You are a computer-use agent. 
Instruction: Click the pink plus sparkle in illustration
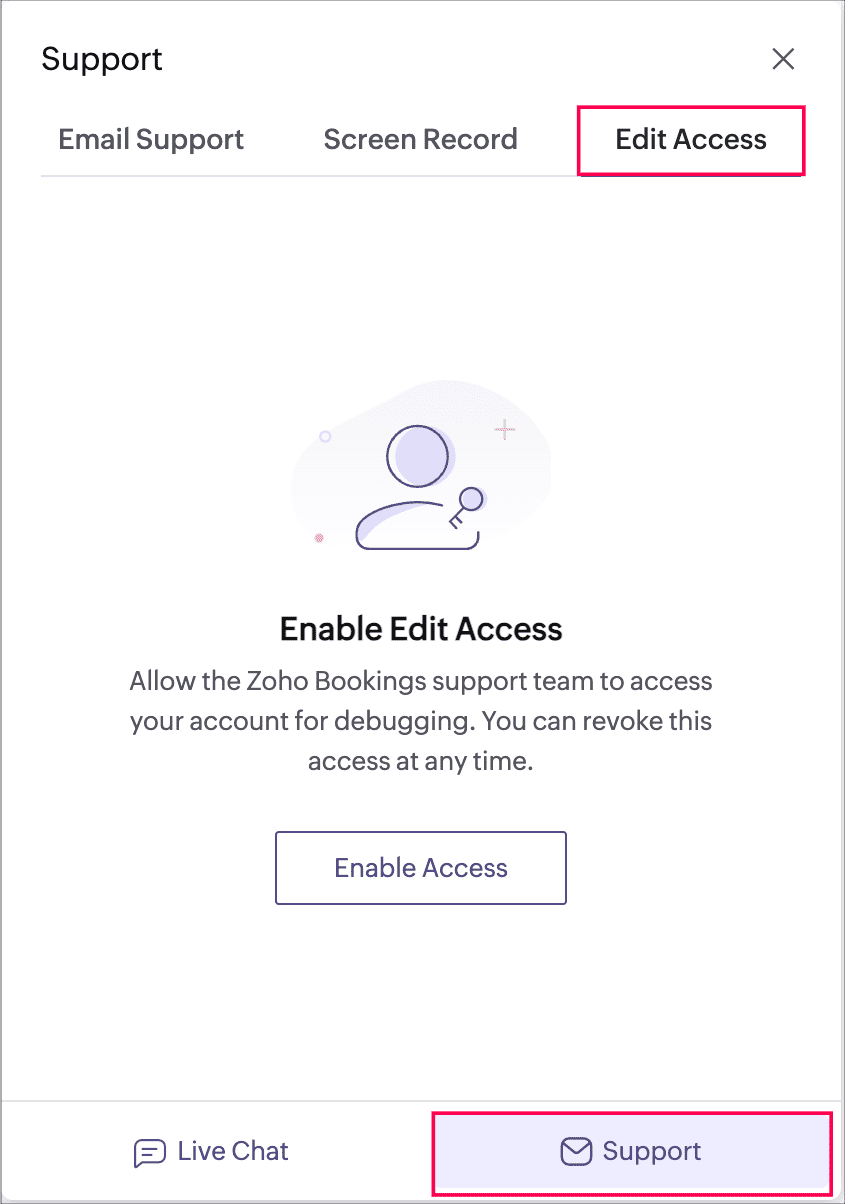pyautogui.click(x=505, y=430)
